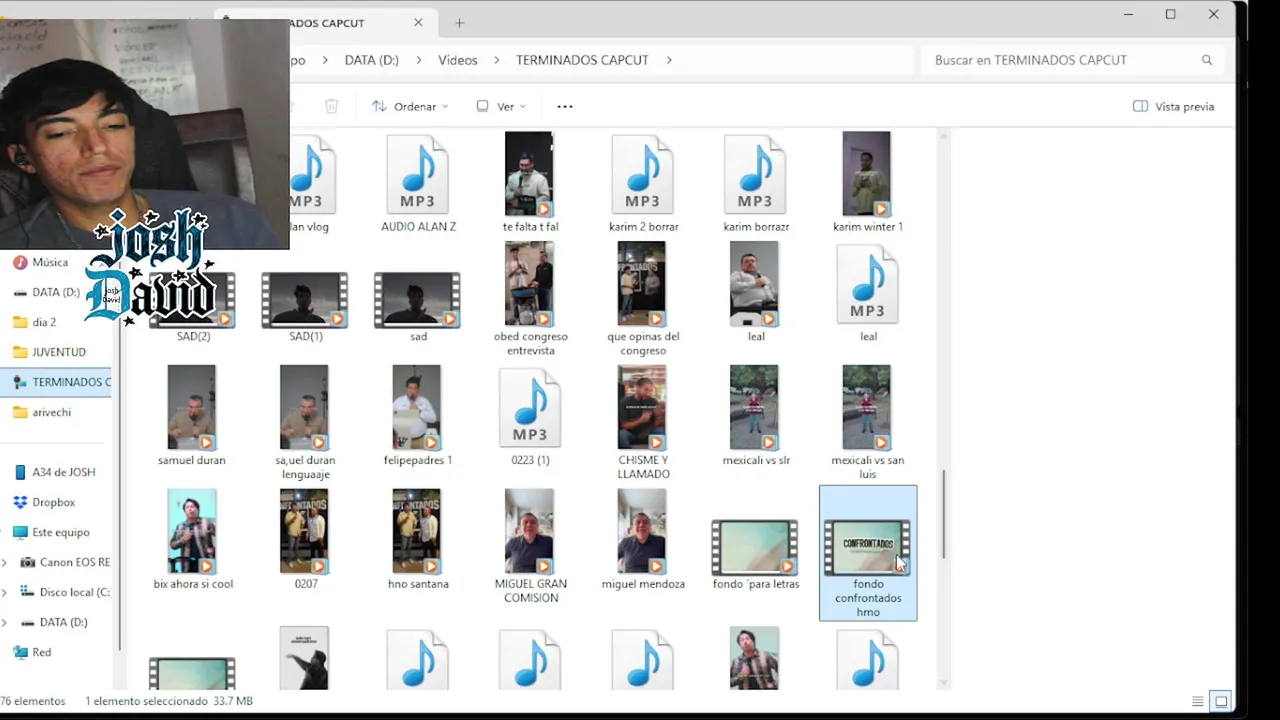Click the search magnifier icon
The height and width of the screenshot is (720, 1280).
click(x=1207, y=60)
